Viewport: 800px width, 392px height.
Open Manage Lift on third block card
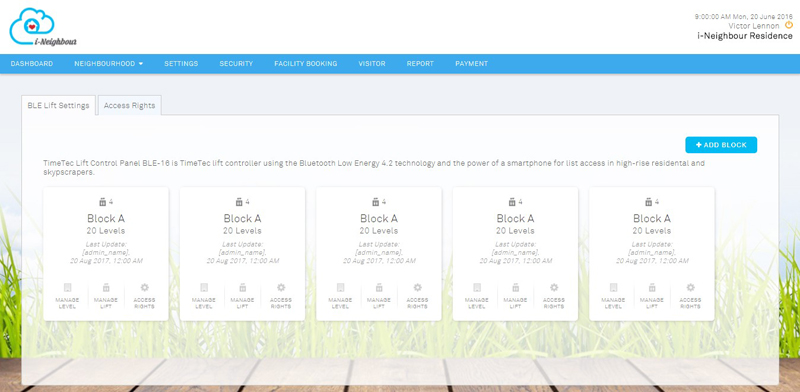[379, 296]
